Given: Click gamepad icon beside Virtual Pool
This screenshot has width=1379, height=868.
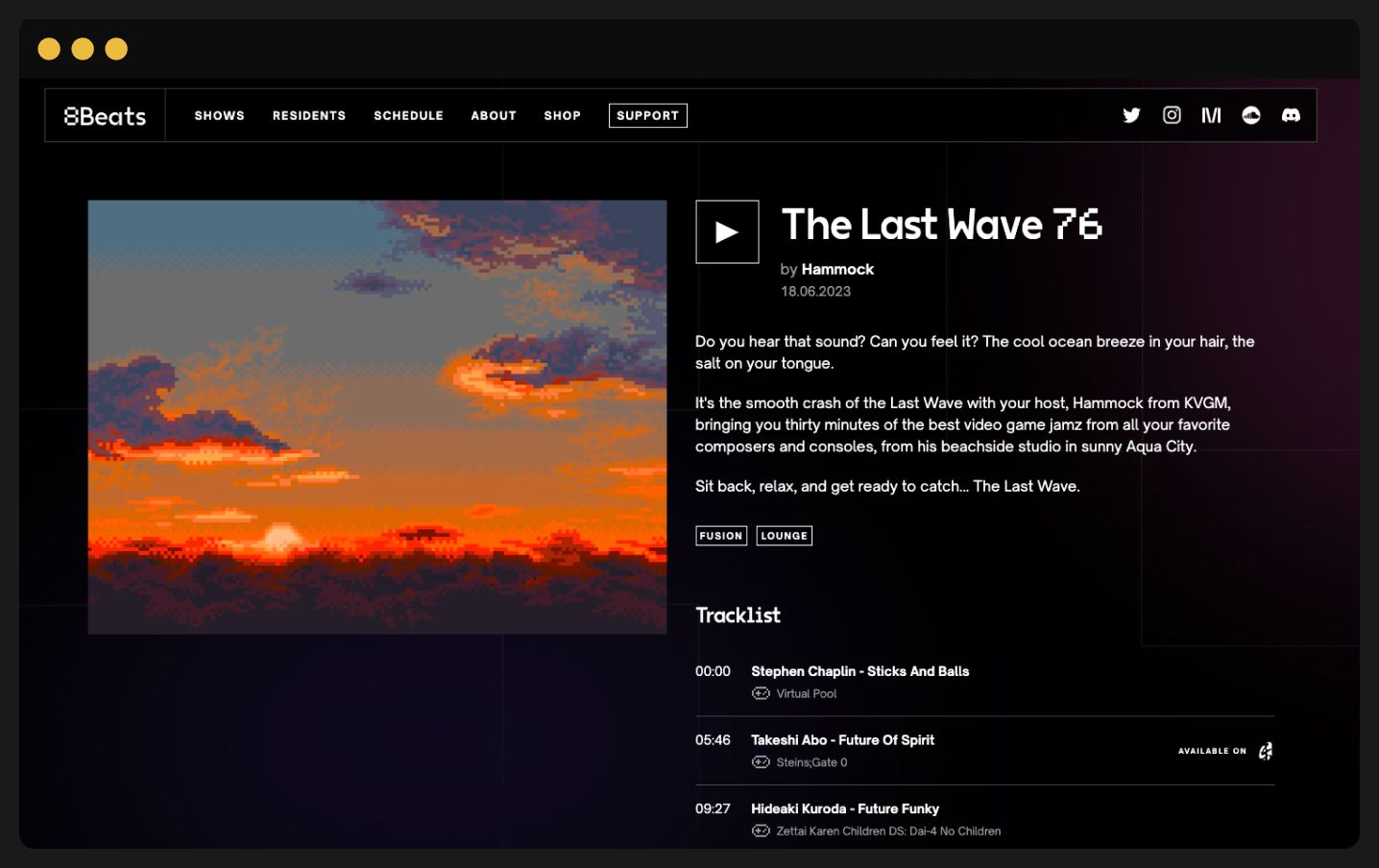Looking at the screenshot, I should pos(761,693).
